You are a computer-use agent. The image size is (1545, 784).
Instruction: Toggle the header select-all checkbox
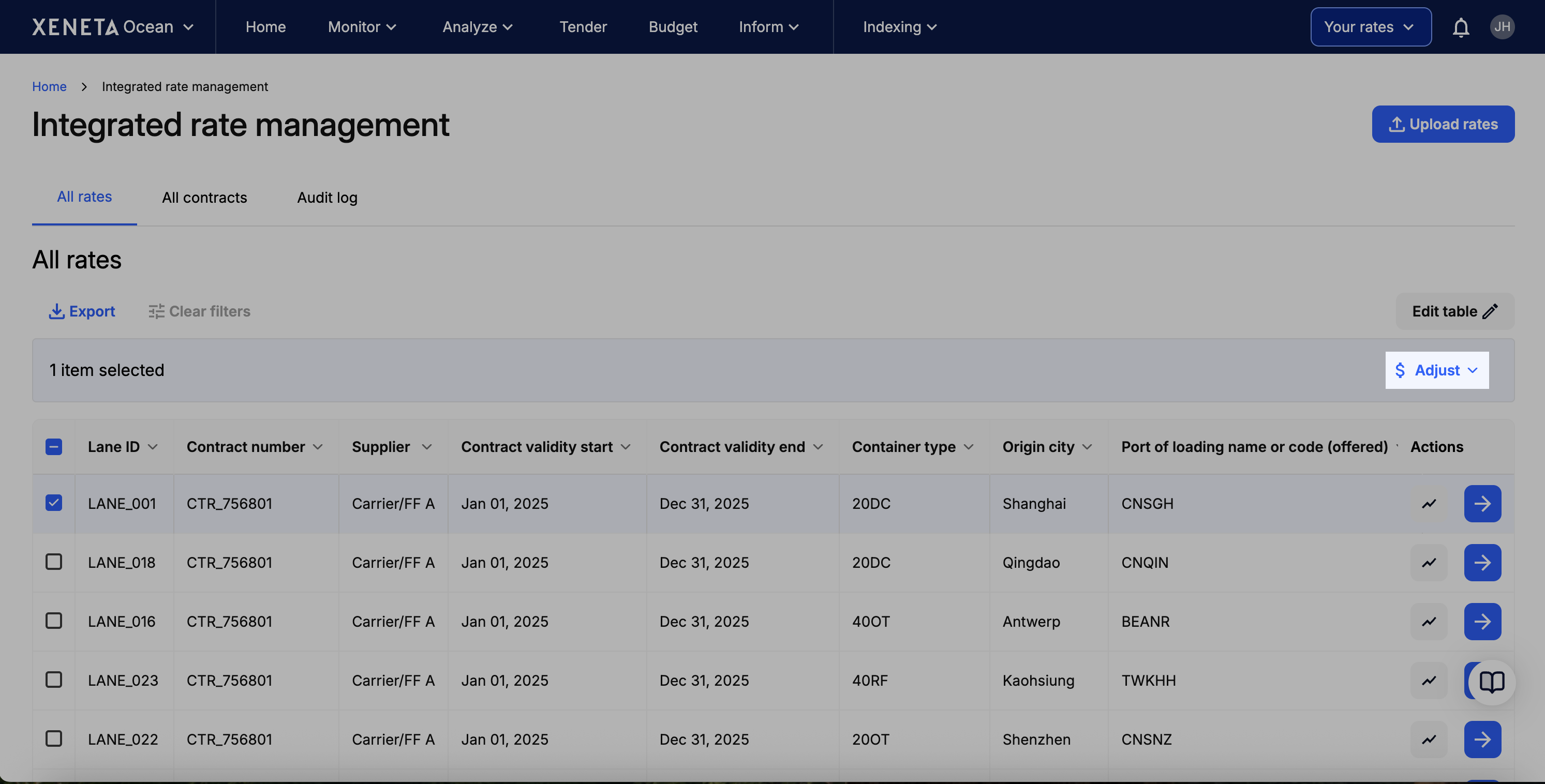pyautogui.click(x=53, y=446)
